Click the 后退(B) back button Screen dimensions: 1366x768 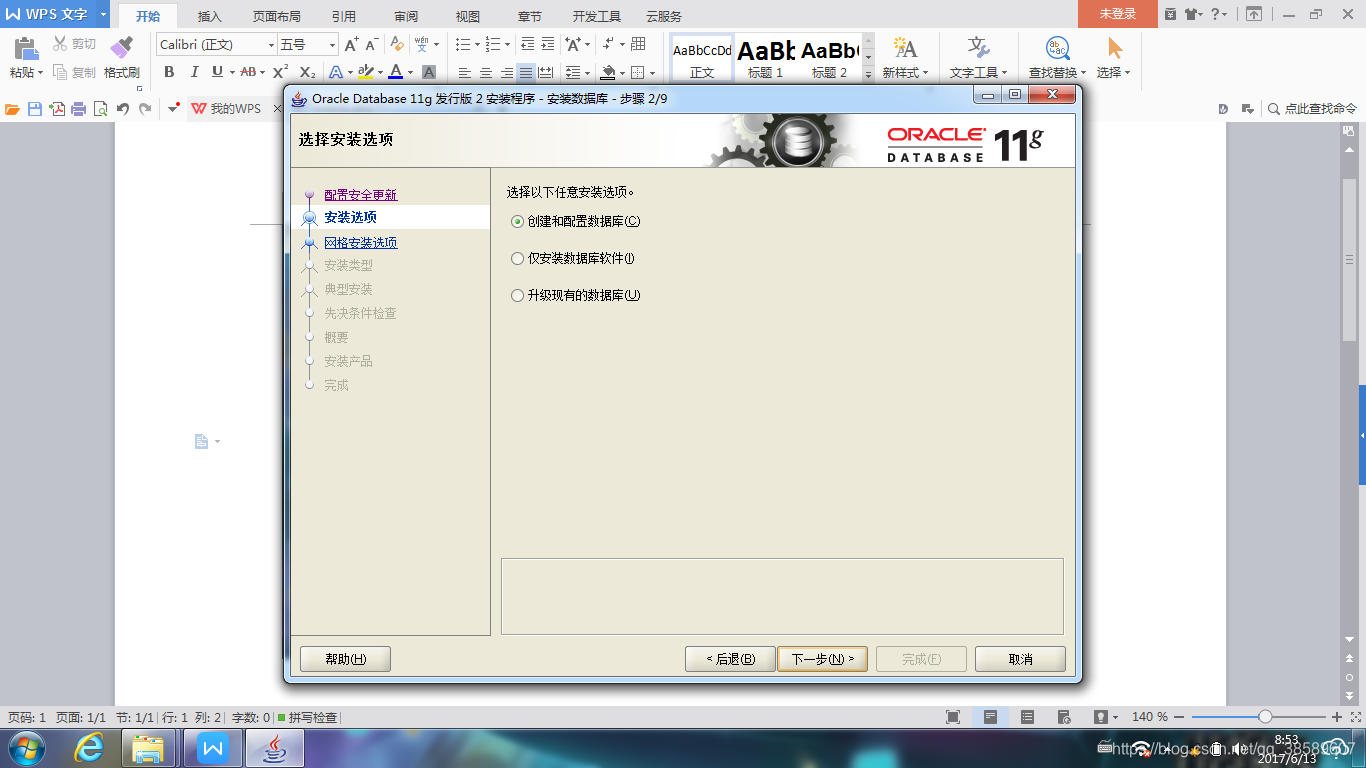pos(730,659)
